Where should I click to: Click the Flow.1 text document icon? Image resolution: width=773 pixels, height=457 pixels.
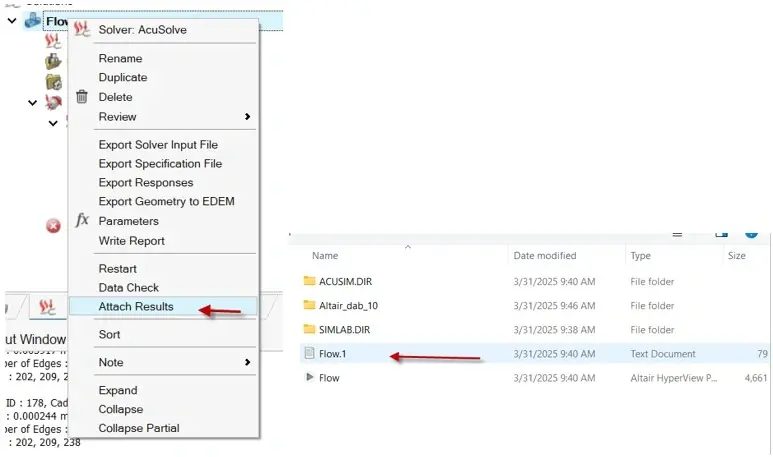(x=309, y=353)
